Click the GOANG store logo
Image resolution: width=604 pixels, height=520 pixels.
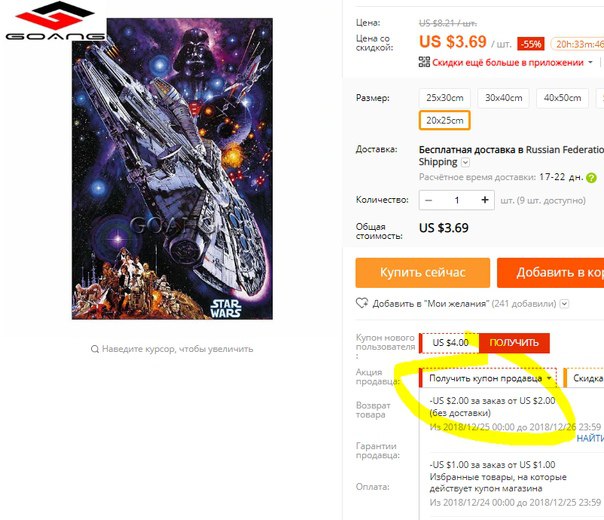pos(55,21)
